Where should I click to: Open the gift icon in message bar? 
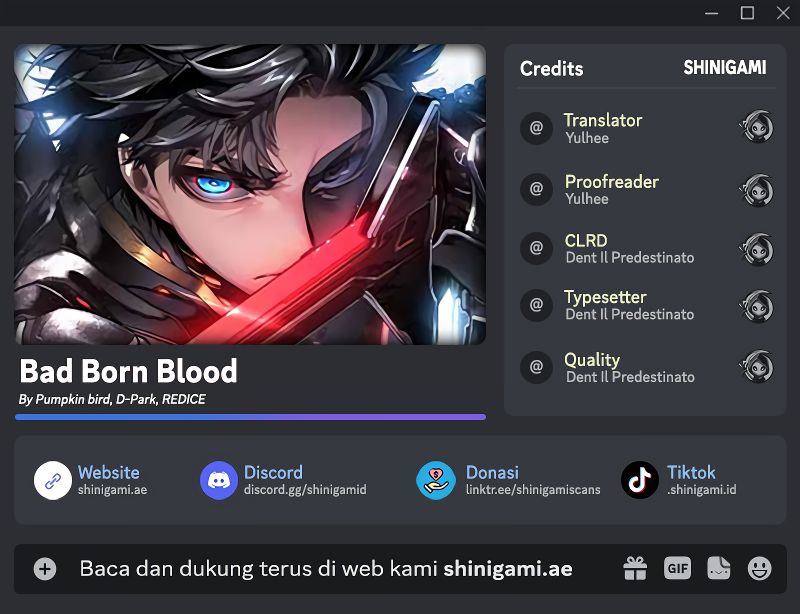click(x=635, y=568)
